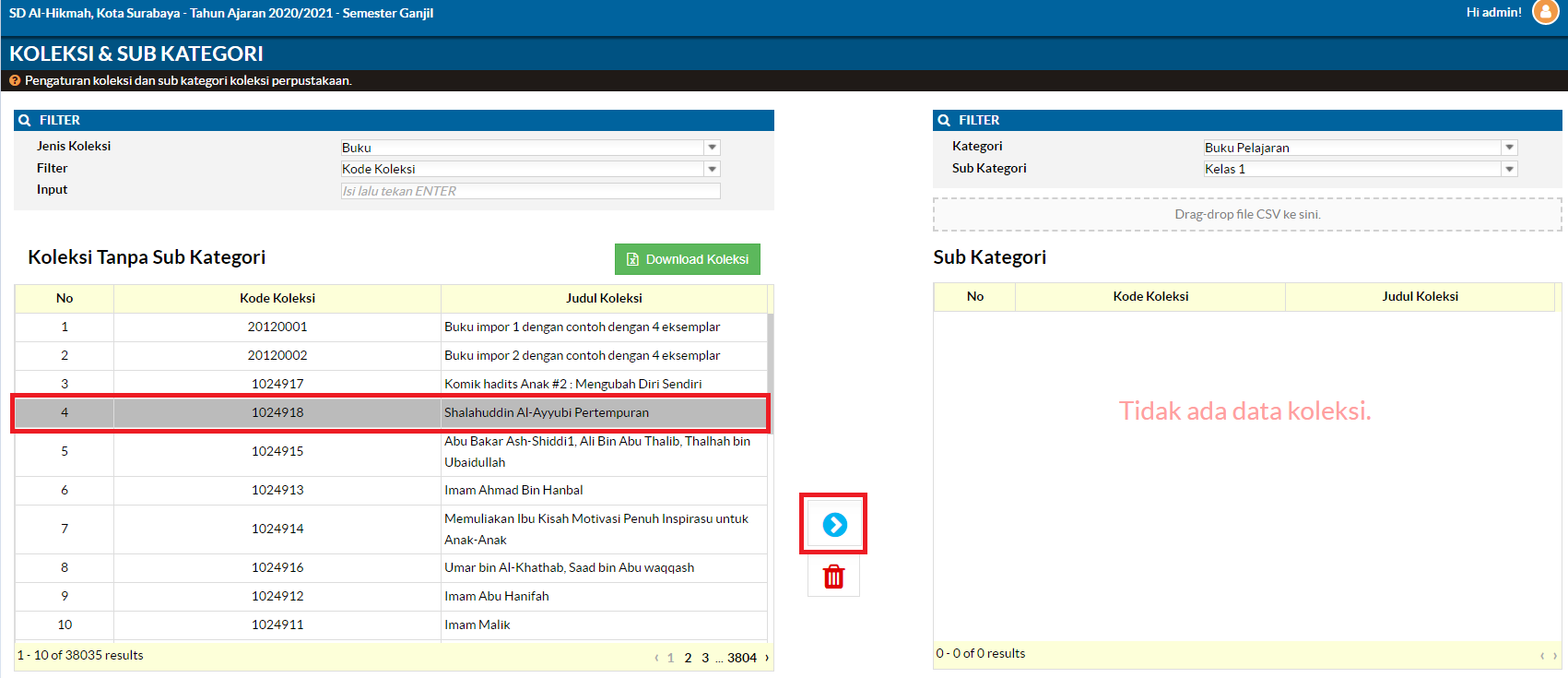1568x678 pixels.
Task: Click previous page arrow in Sub Kategori table
Action: pyautogui.click(x=1542, y=656)
